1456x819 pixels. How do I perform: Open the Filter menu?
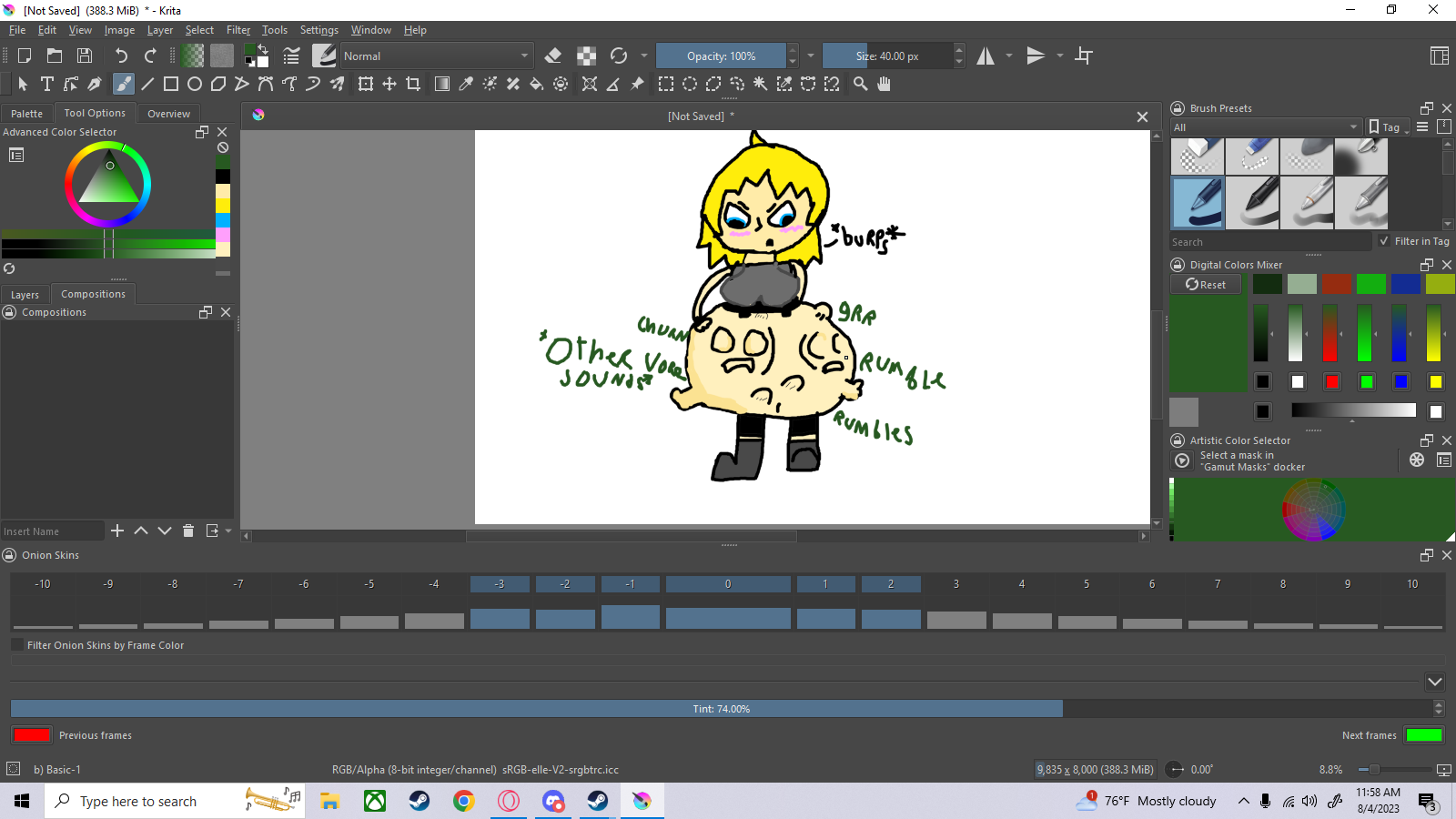pyautogui.click(x=238, y=30)
